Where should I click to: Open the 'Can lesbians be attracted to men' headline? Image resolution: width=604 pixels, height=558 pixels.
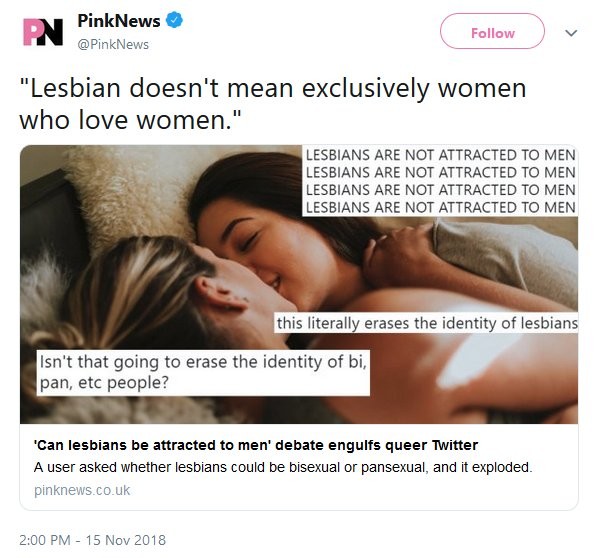[256, 445]
